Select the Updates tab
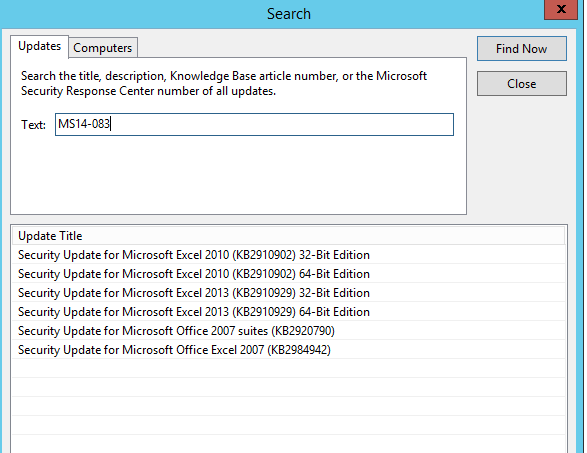Image resolution: width=587 pixels, height=453 pixels. [x=39, y=46]
